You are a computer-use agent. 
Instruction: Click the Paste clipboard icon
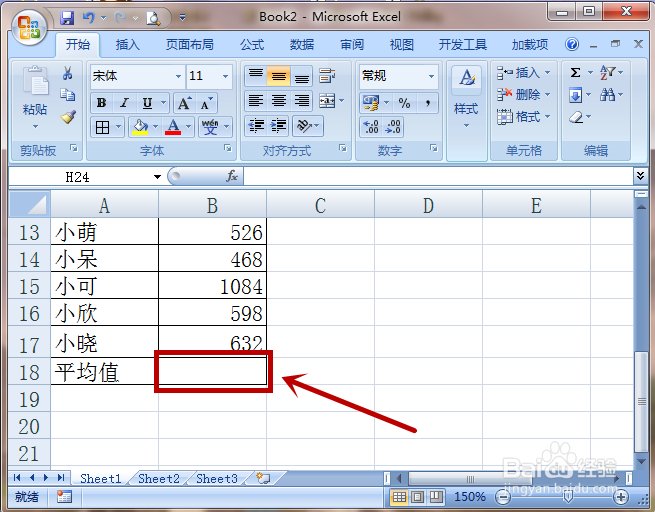point(35,81)
